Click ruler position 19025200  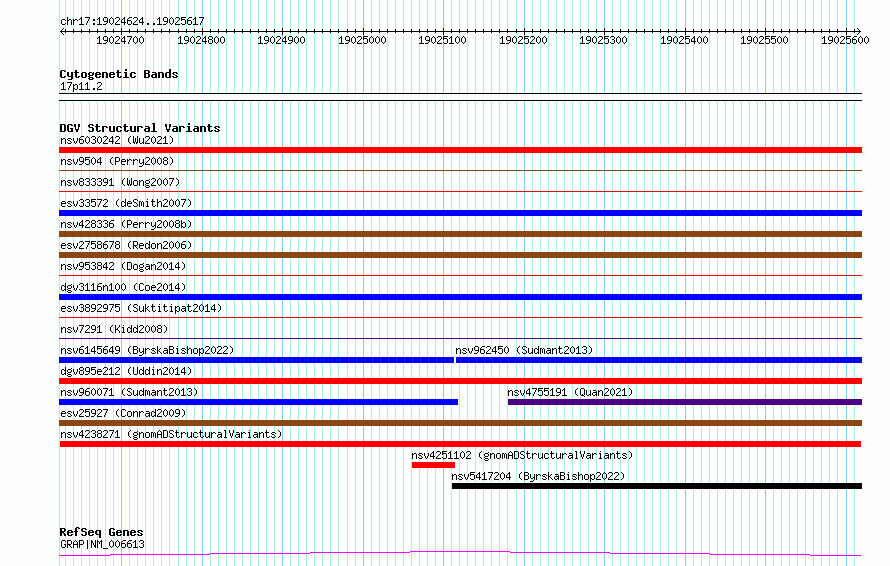523,40
